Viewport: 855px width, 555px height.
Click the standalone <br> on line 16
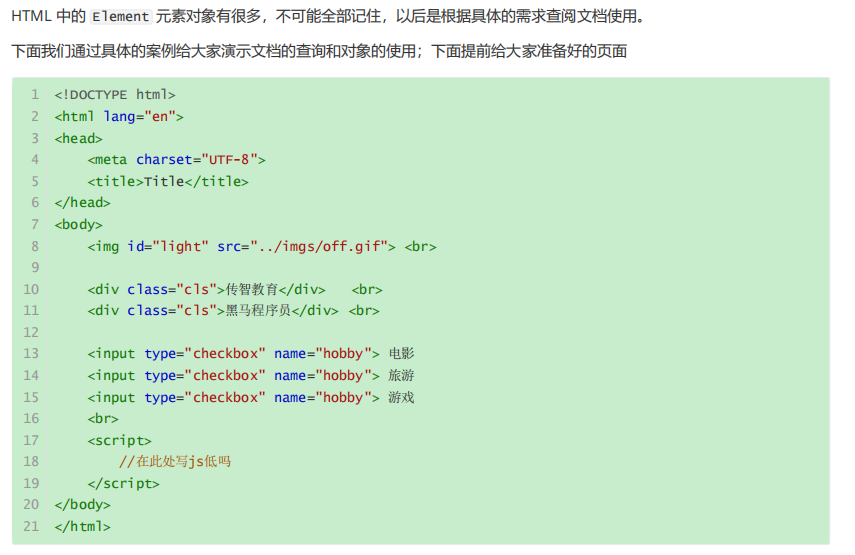pos(103,419)
